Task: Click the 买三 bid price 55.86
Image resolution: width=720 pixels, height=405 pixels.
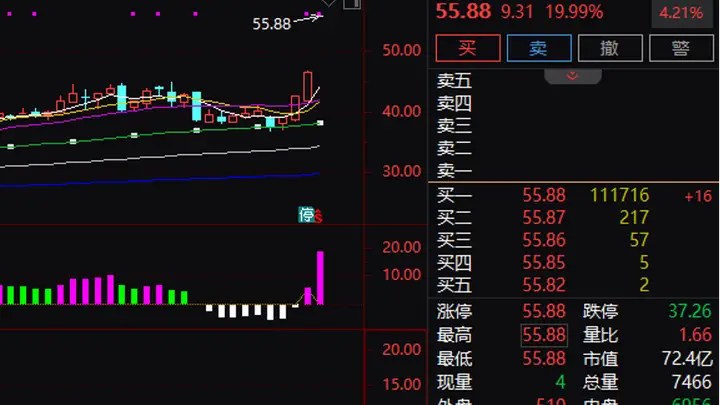Action: (x=544, y=240)
